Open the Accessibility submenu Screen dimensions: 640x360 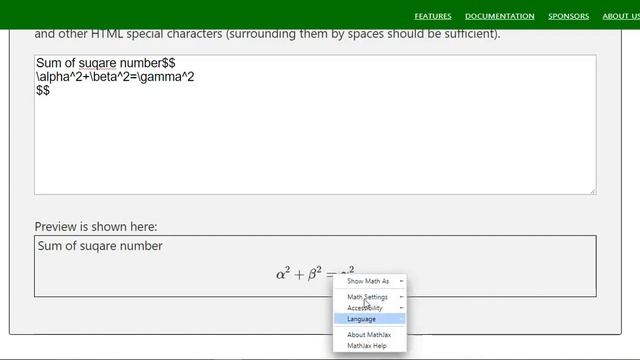coord(370,308)
